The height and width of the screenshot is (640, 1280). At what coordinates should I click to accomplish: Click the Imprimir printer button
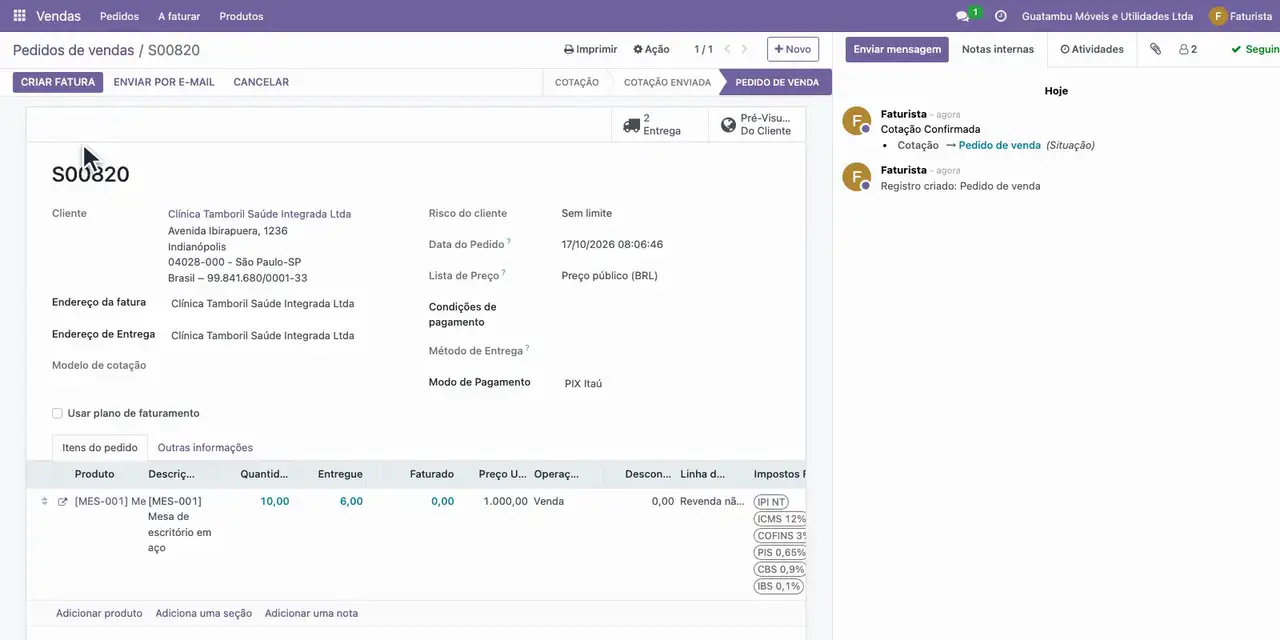coord(590,49)
